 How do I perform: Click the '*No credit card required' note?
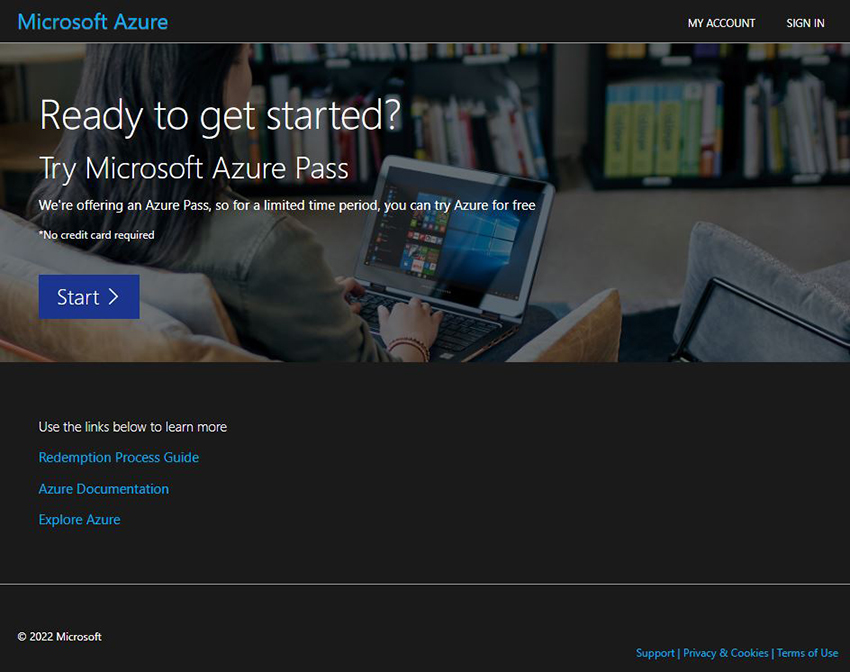coord(96,235)
